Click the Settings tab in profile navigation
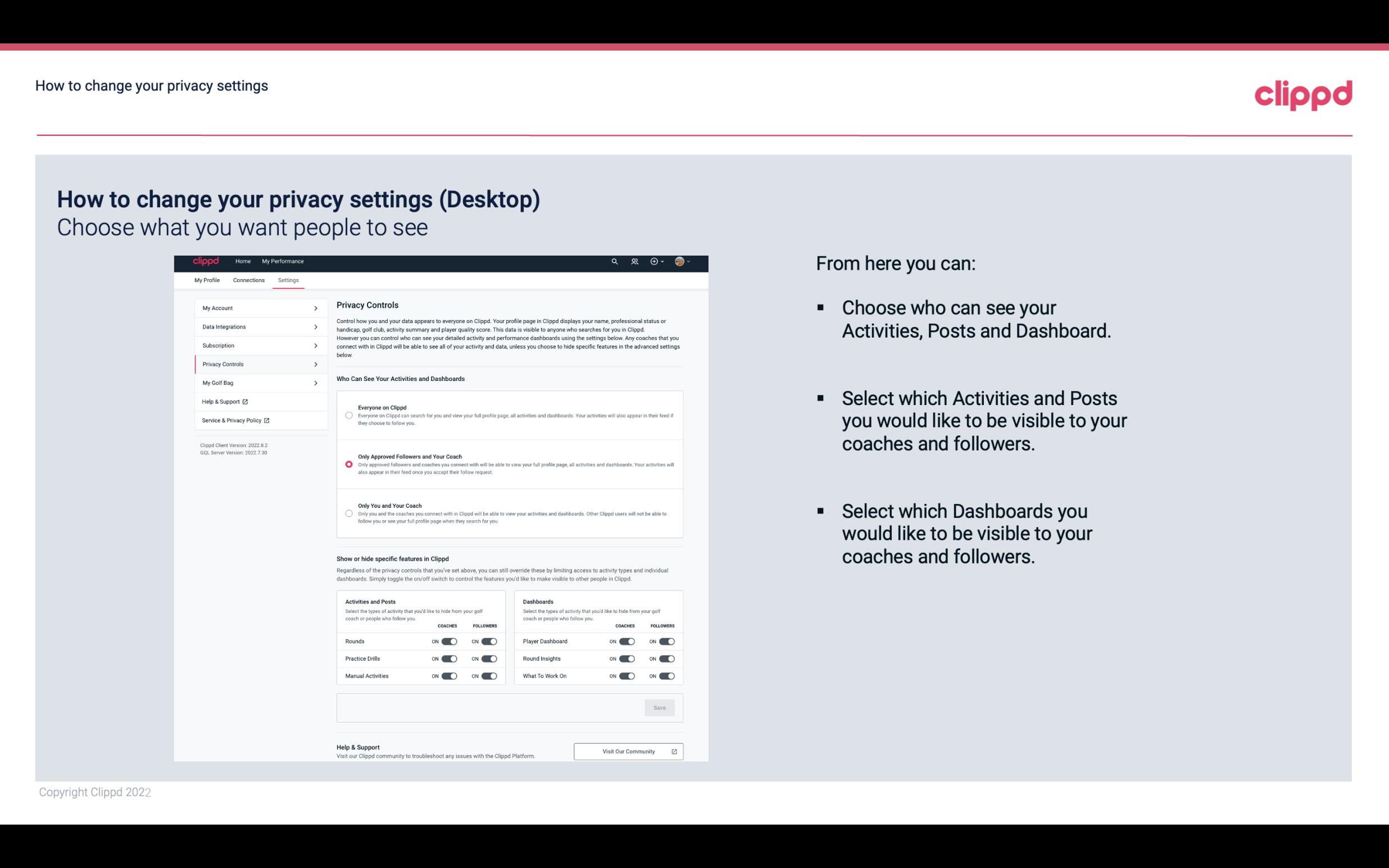The height and width of the screenshot is (868, 1389). (288, 280)
